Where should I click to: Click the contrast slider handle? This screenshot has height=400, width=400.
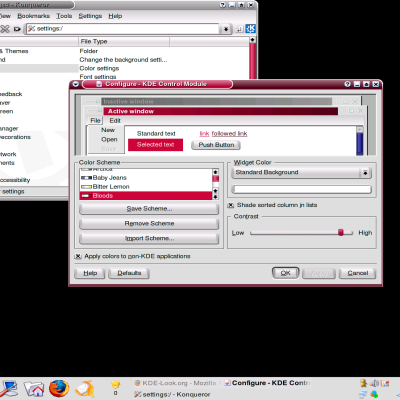tap(341, 232)
